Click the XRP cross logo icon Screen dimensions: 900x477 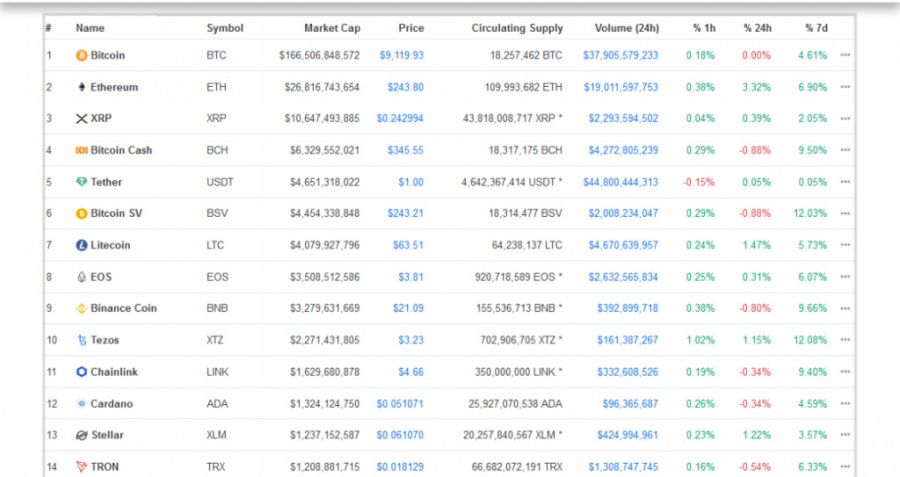click(82, 118)
